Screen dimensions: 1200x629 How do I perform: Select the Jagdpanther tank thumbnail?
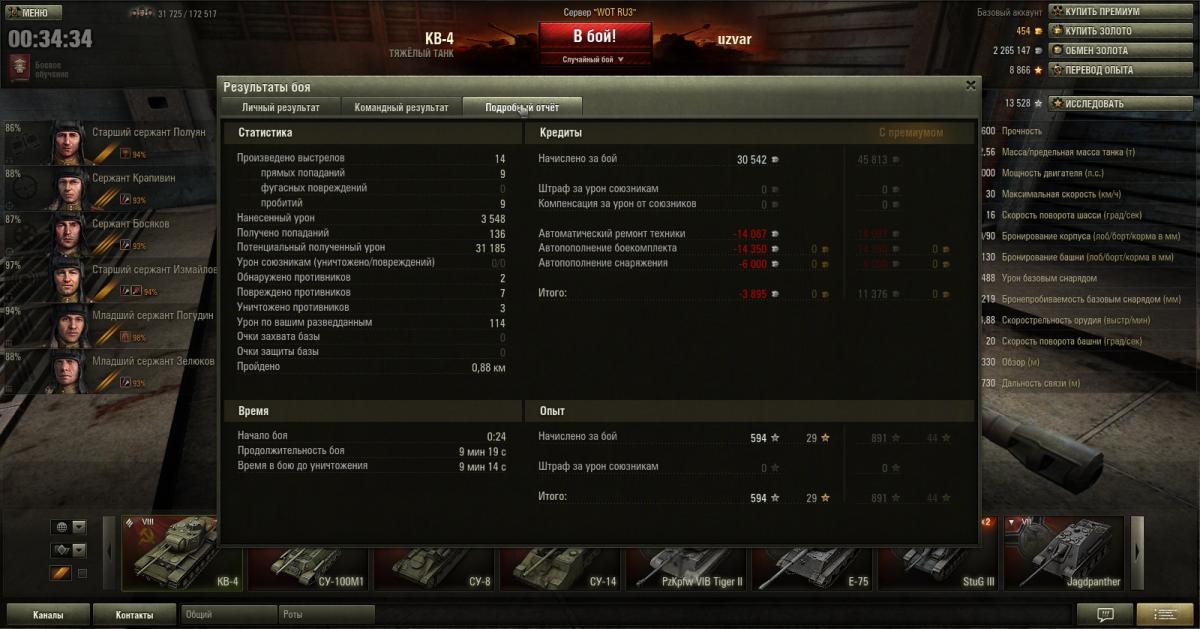(1064, 553)
